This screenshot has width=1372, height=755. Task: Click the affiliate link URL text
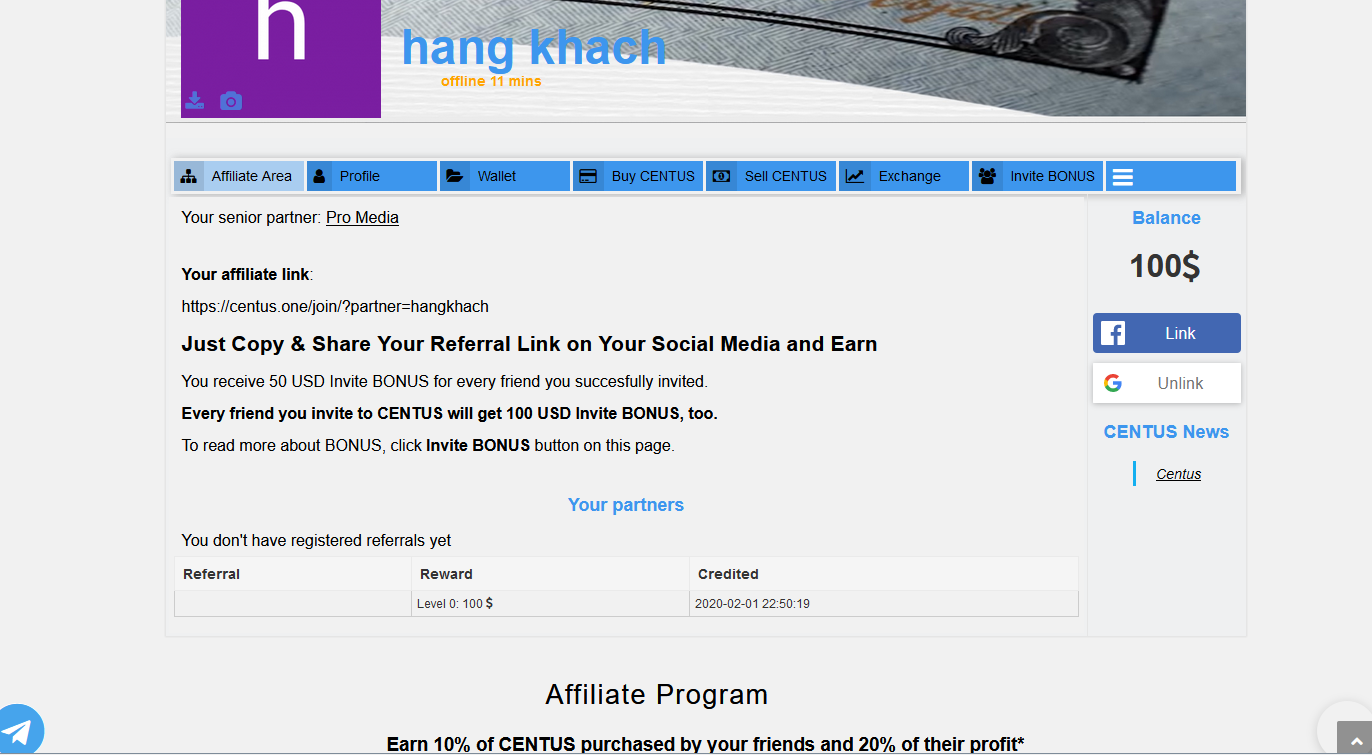click(335, 306)
